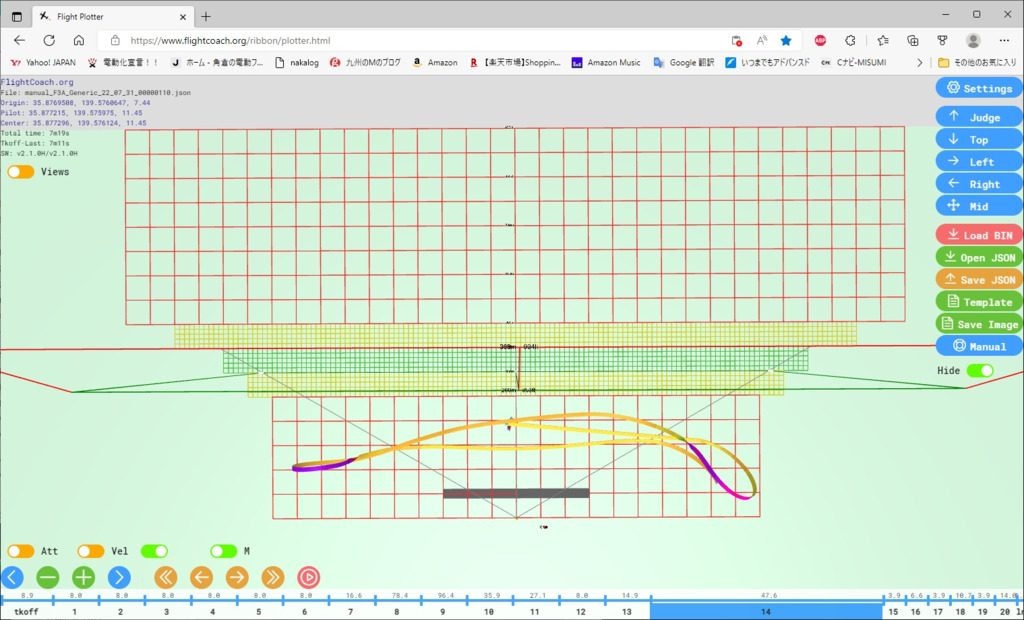The width and height of the screenshot is (1024, 620).
Task: Toggle the Att switch
Action: tap(21, 551)
